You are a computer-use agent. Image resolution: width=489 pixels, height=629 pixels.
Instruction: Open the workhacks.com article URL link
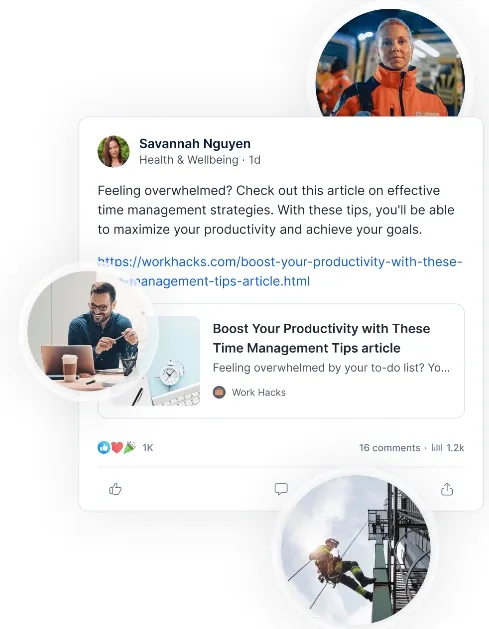pos(280,271)
